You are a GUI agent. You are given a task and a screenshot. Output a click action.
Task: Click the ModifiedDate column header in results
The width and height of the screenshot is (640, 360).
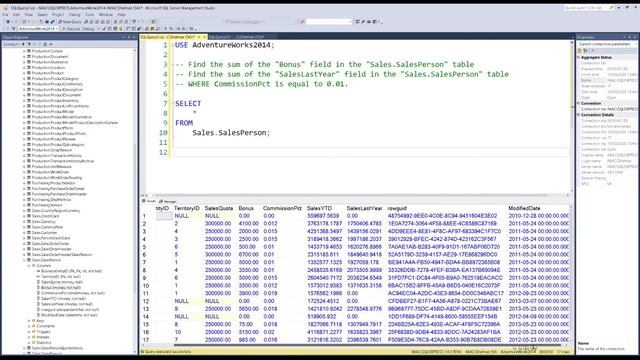point(524,208)
